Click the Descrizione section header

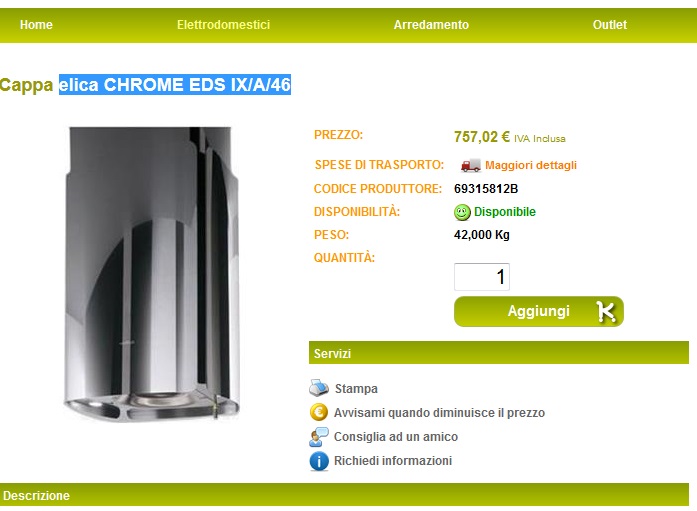(x=344, y=495)
